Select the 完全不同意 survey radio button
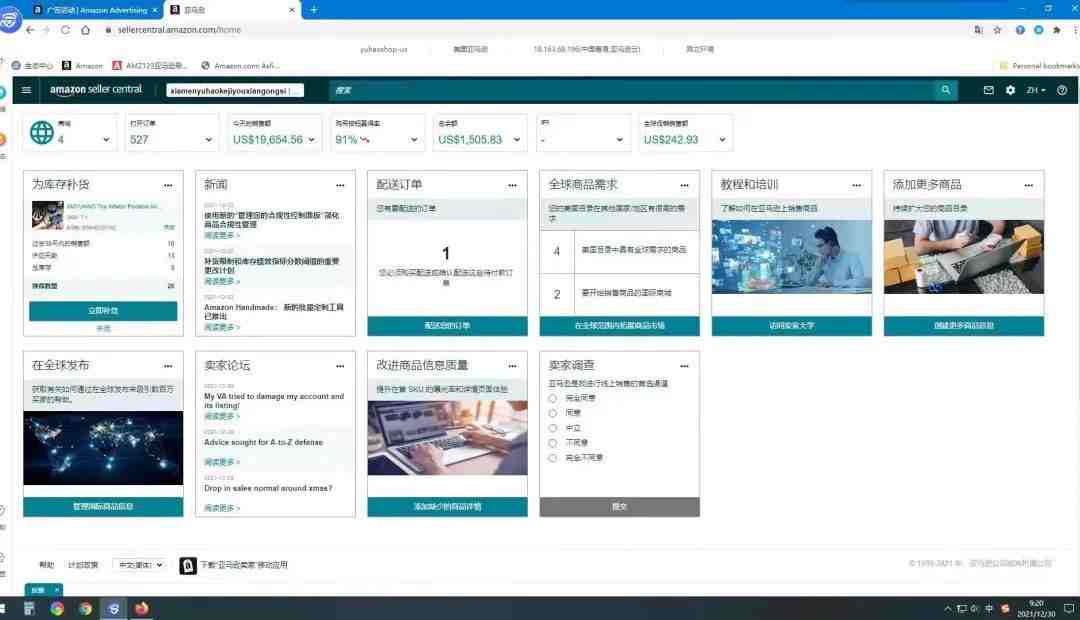The image size is (1080, 620). (x=552, y=458)
